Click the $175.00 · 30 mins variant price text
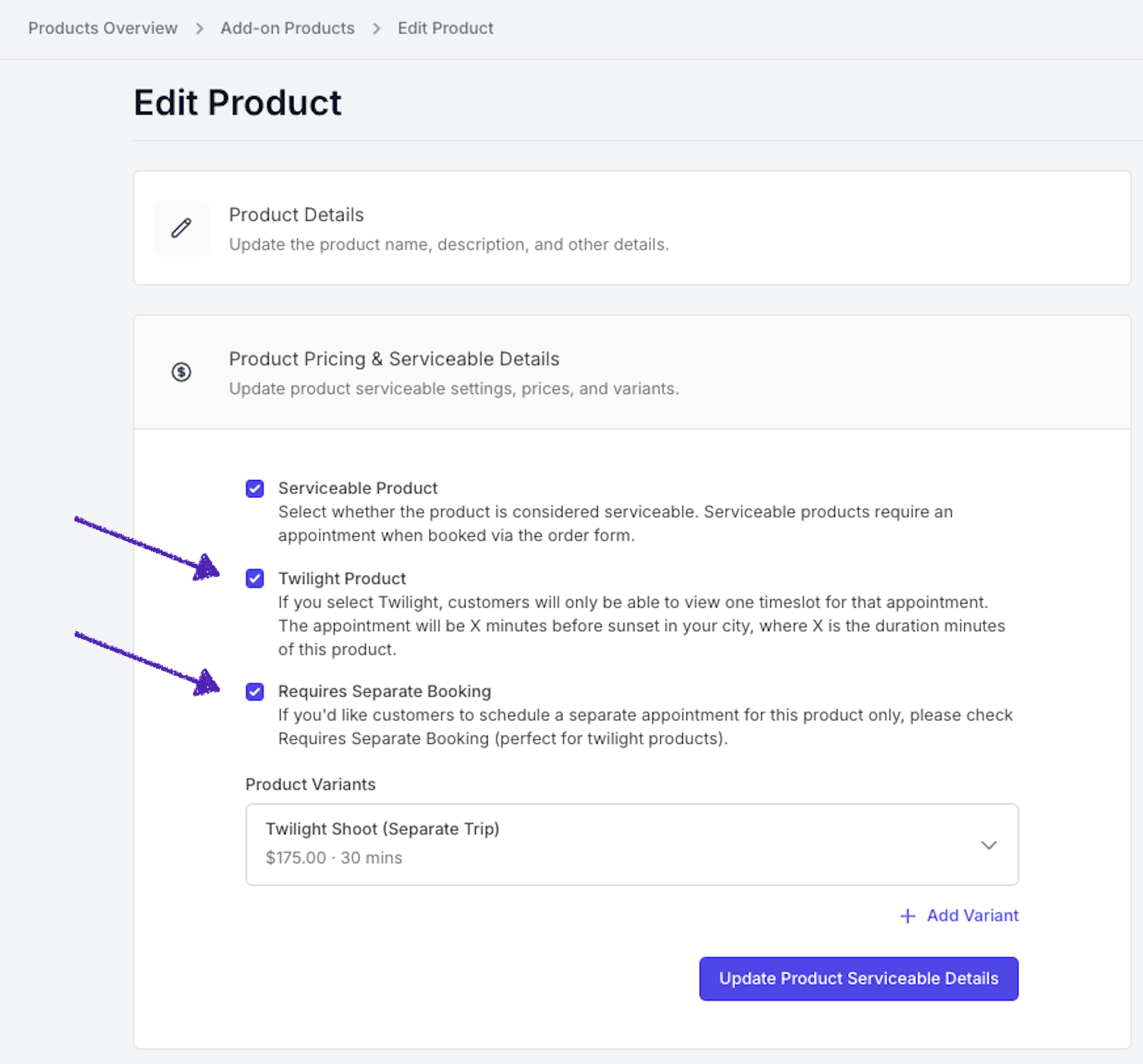Viewport: 1143px width, 1064px height. [334, 858]
